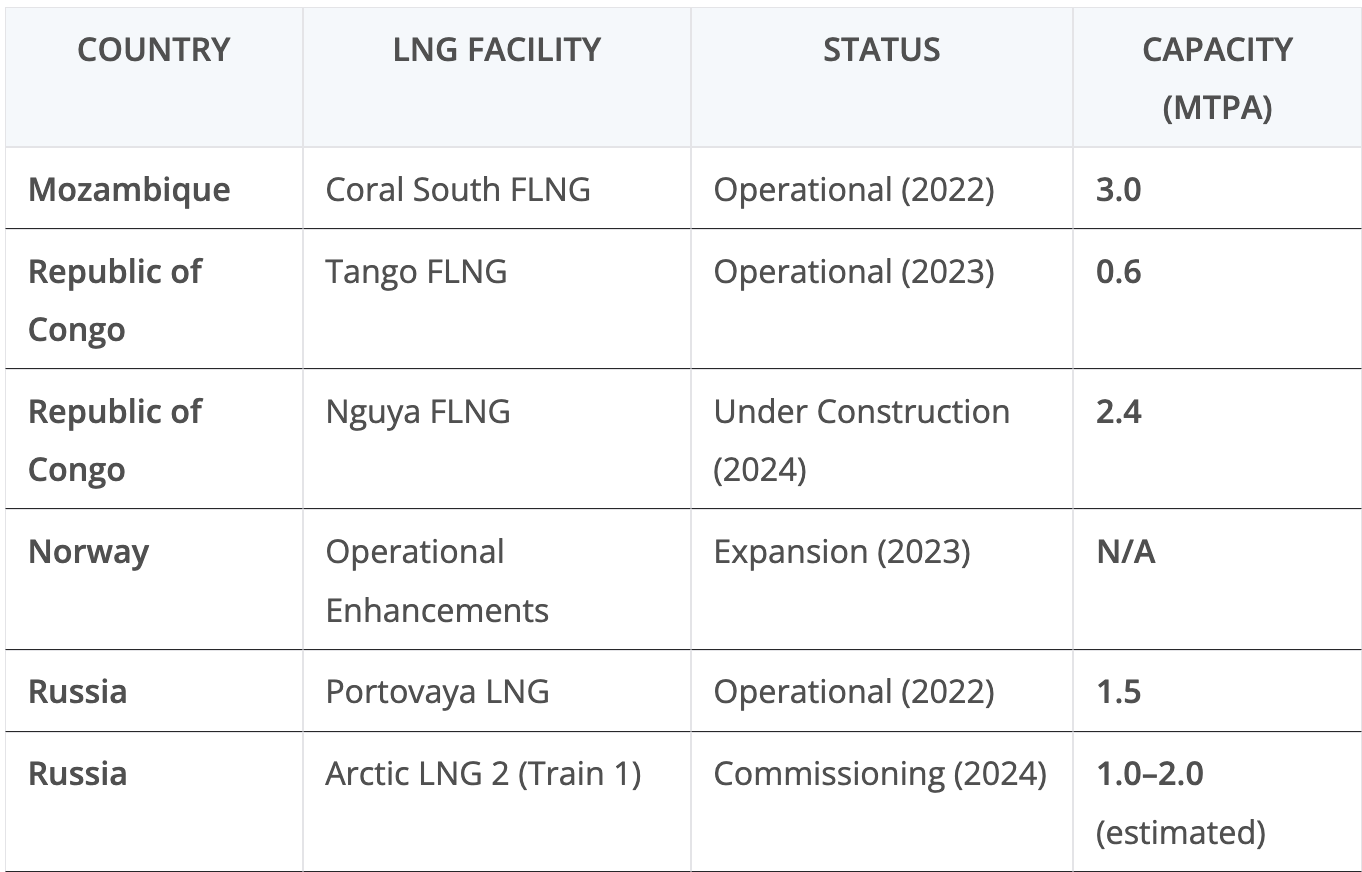This screenshot has width=1362, height=872.
Task: Click the Arctic LNG 2 (Train 1) cell
Action: coord(497,801)
